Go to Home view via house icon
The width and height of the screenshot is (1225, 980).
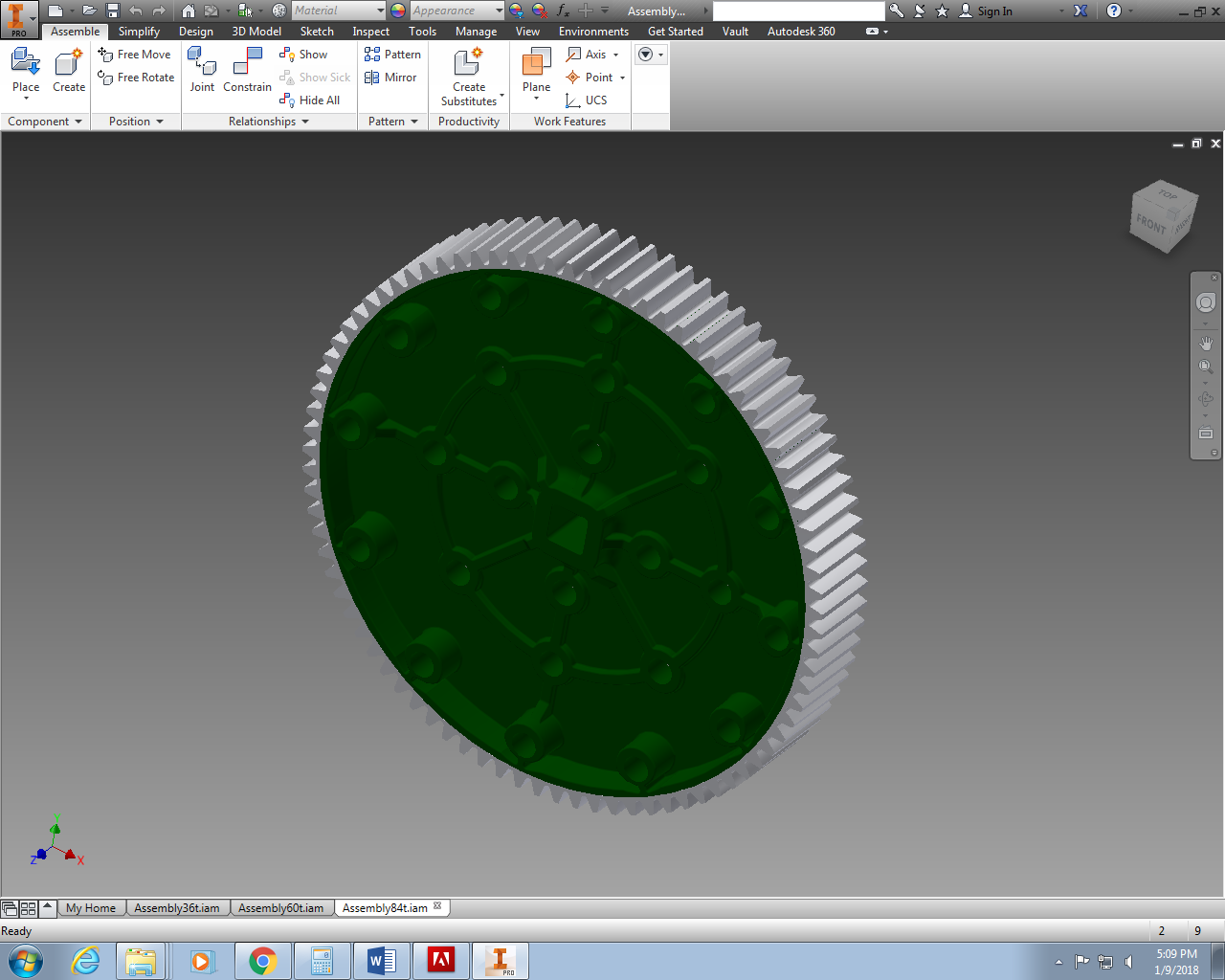tap(189, 11)
